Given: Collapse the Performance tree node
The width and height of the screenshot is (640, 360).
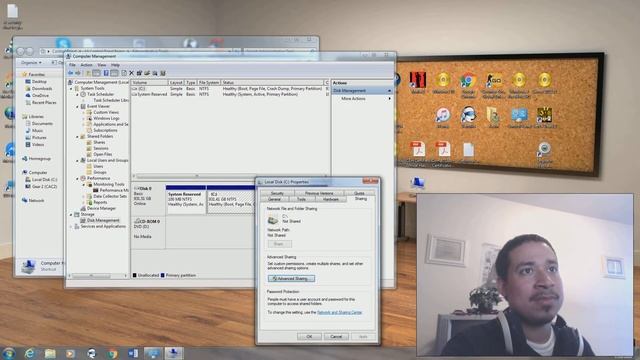Looking at the screenshot, I should 78,178.
